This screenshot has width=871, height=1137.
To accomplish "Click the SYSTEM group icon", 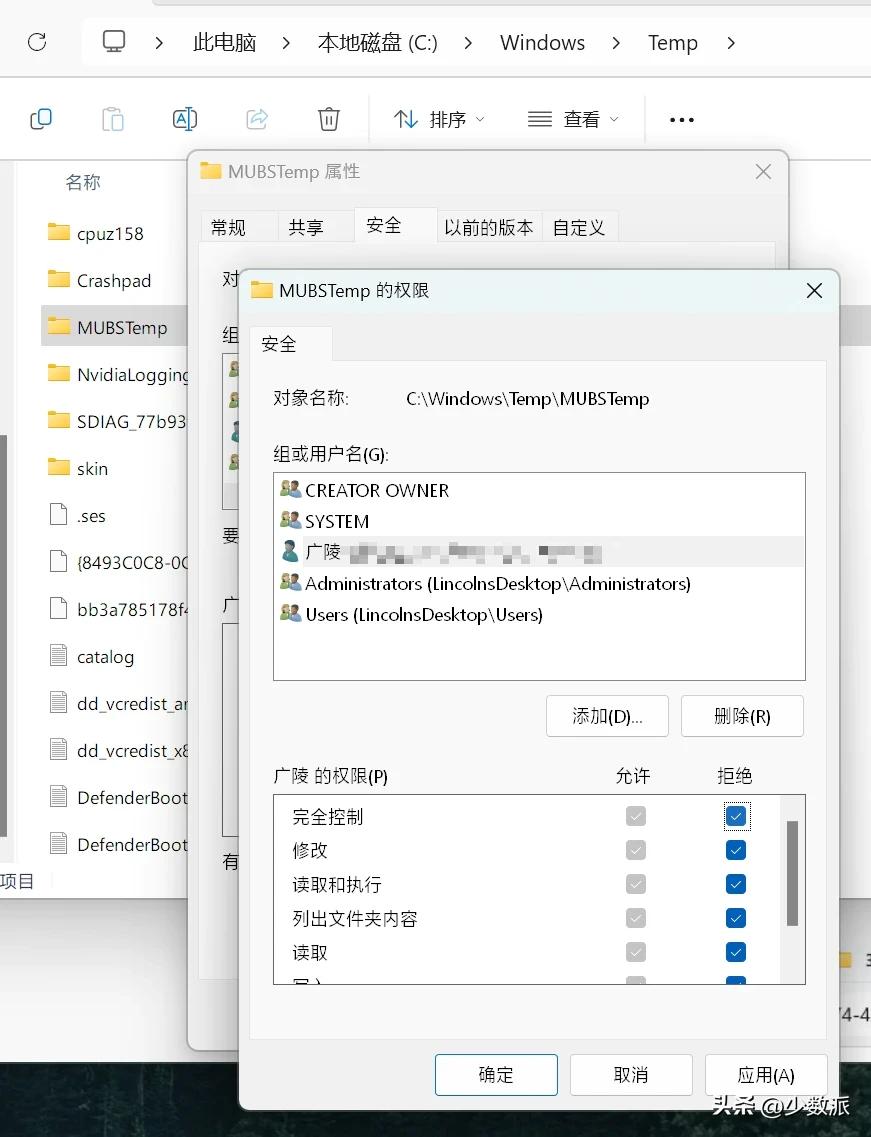I will tap(290, 520).
